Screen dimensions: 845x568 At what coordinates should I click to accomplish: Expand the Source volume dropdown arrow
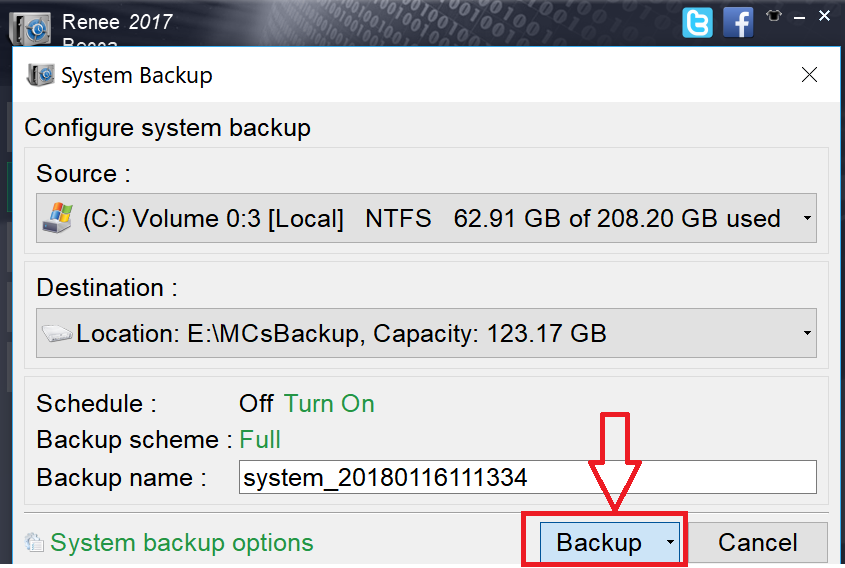[x=807, y=218]
